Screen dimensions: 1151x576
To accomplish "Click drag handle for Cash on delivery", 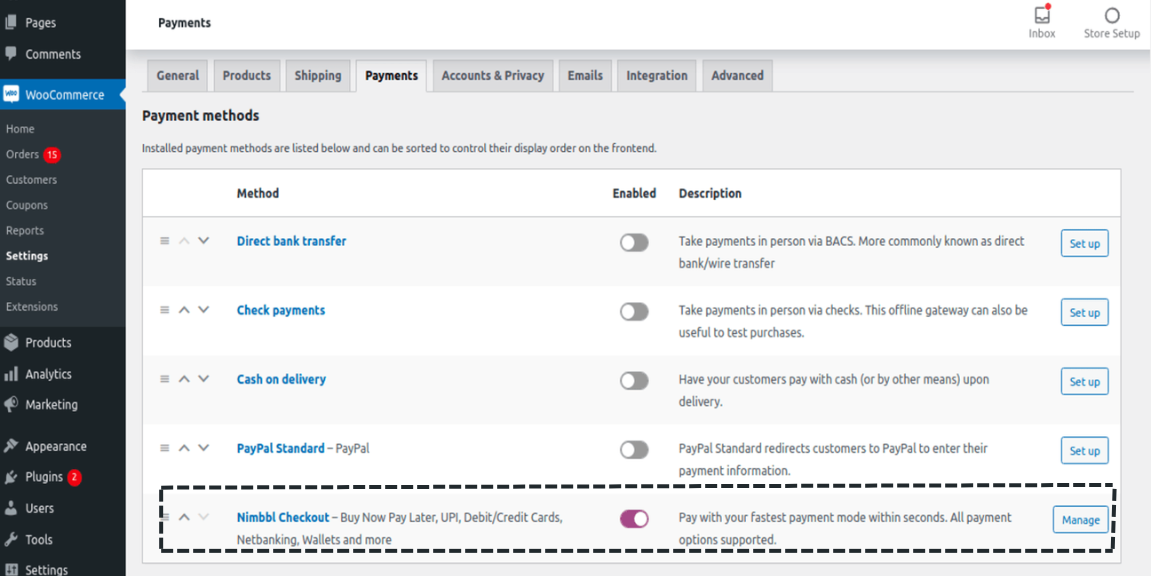I will (164, 379).
